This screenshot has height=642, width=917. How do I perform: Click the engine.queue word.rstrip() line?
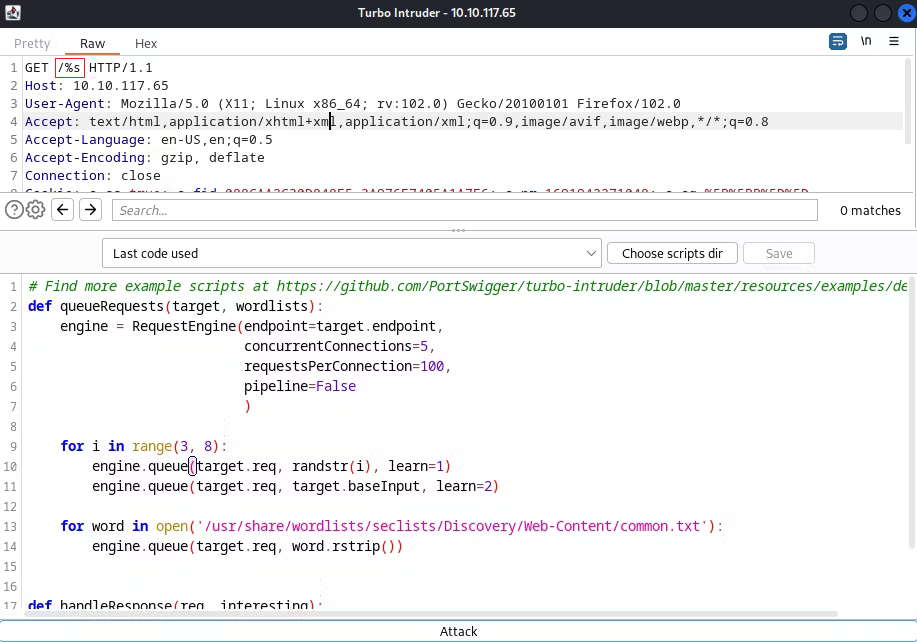click(247, 546)
